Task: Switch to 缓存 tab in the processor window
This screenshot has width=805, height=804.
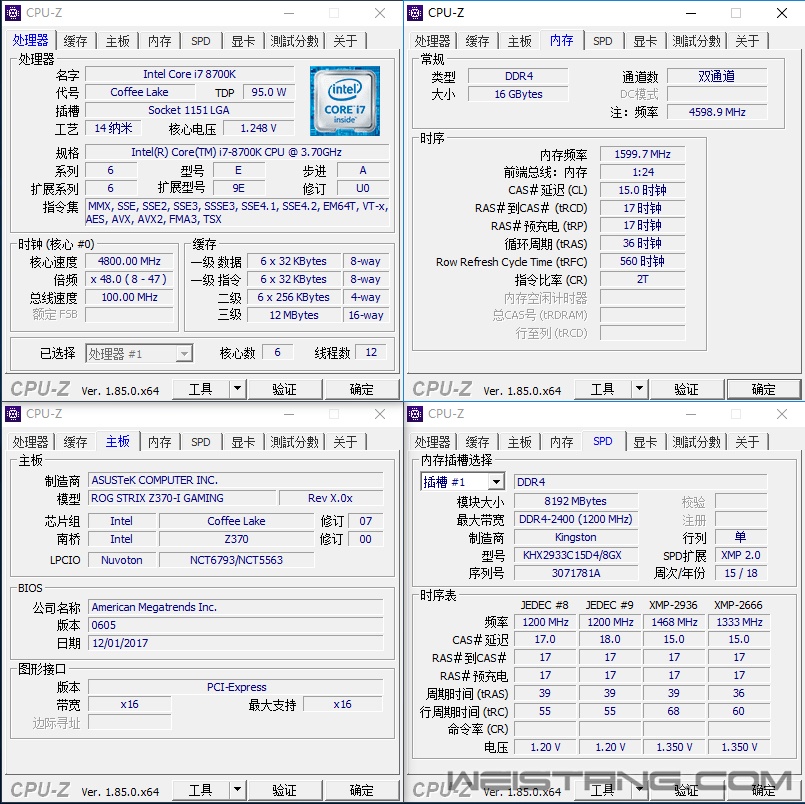Action: click(x=75, y=41)
